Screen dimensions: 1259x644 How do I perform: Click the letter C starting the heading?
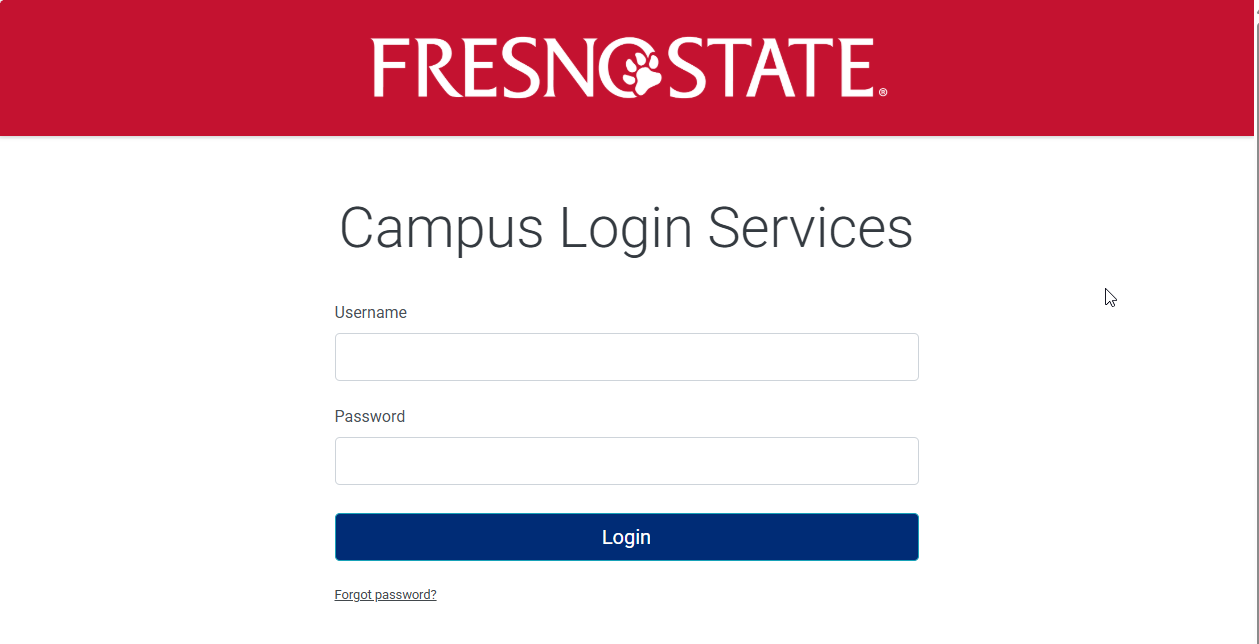(x=359, y=228)
